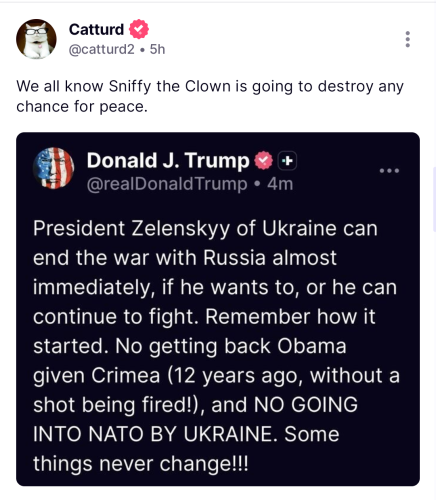
Task: Open Catturd's cat profile avatar
Action: point(36,39)
